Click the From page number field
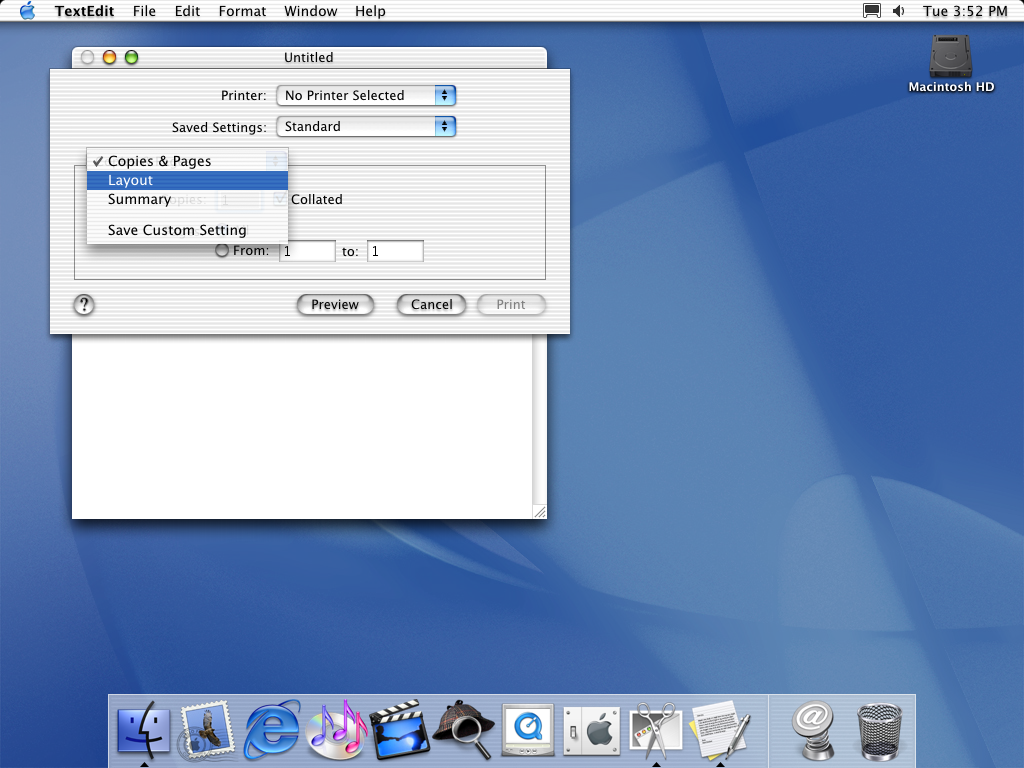This screenshot has width=1024, height=768. pos(307,251)
